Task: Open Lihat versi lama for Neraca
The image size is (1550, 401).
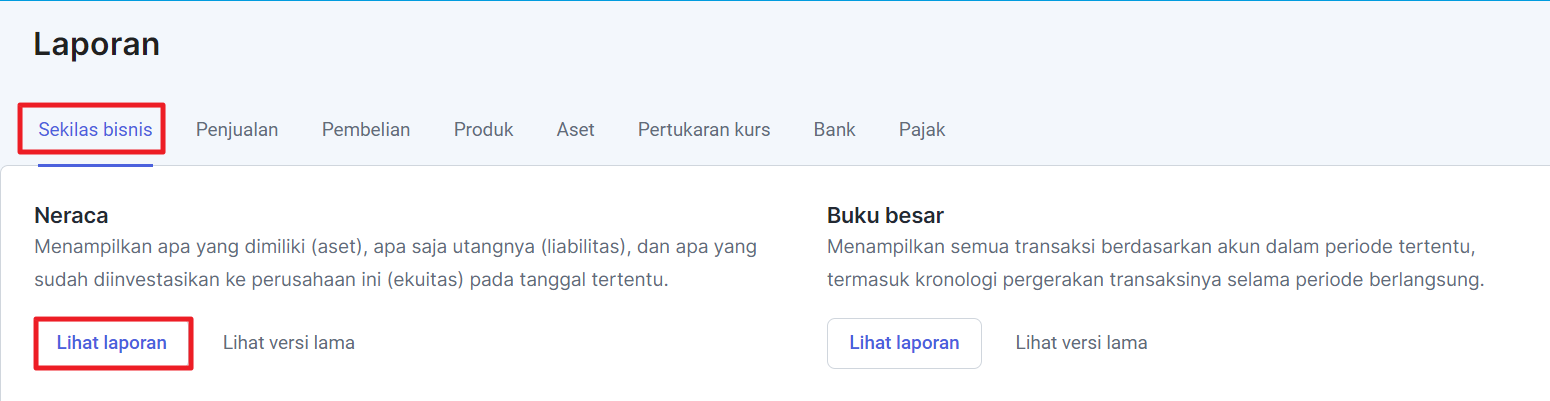Action: 289,343
